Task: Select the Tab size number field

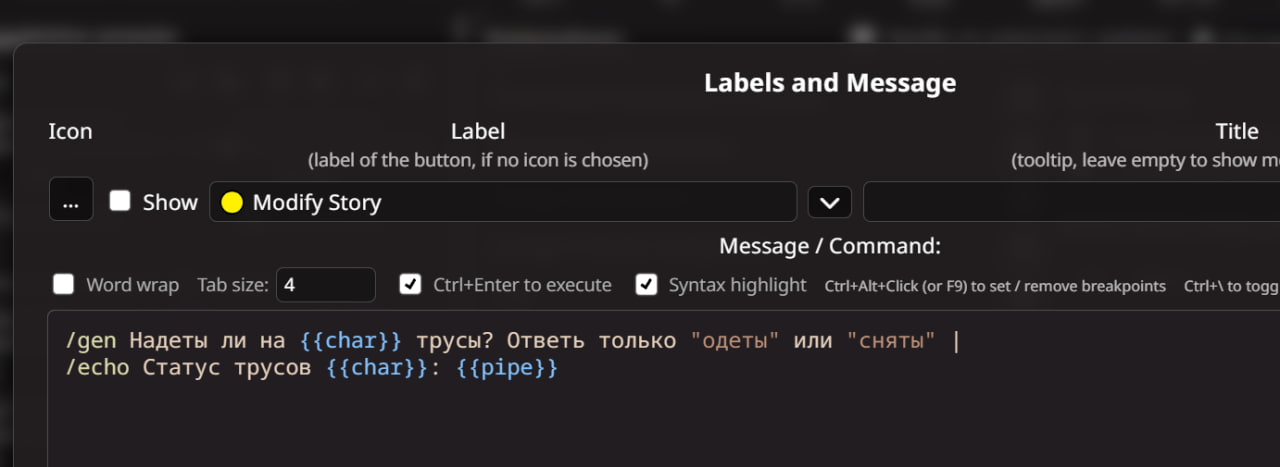Action: [x=326, y=285]
